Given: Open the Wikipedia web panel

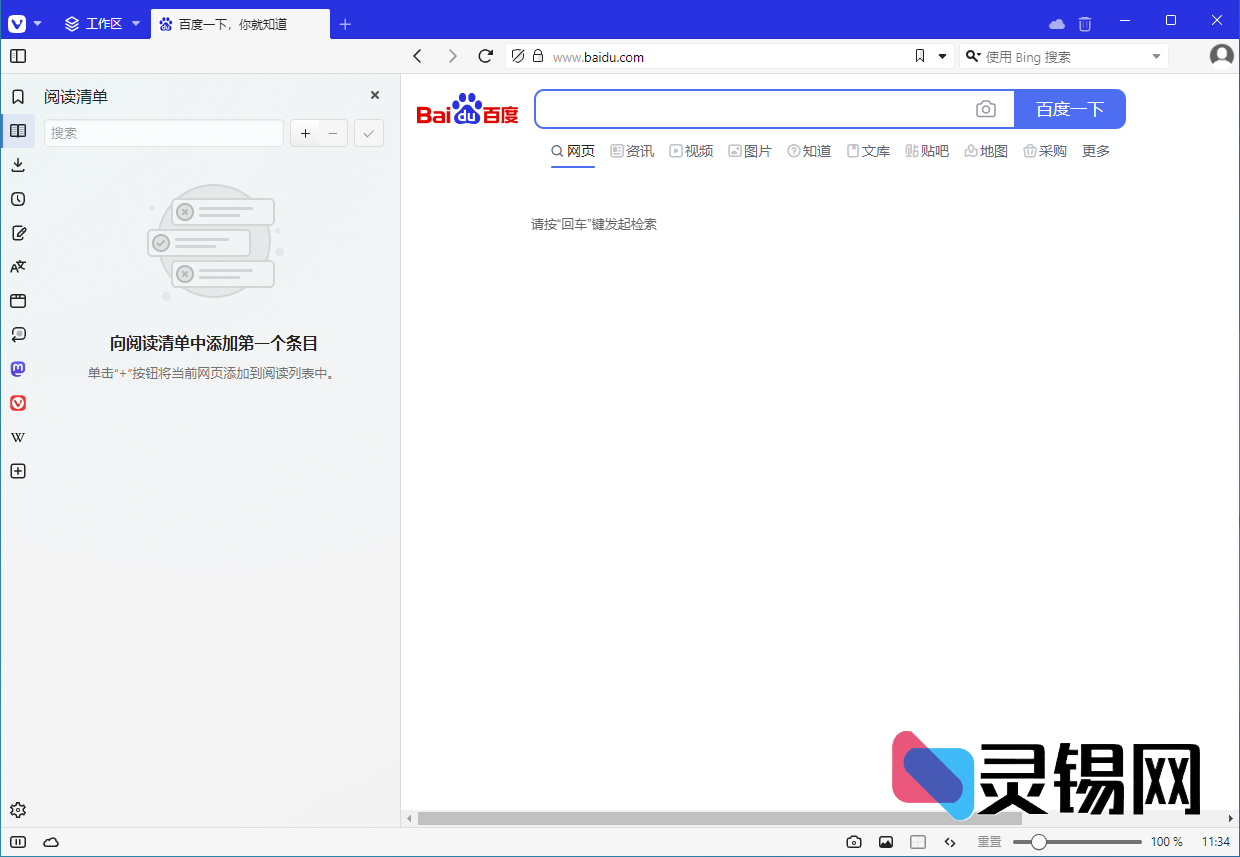Looking at the screenshot, I should click(x=18, y=436).
